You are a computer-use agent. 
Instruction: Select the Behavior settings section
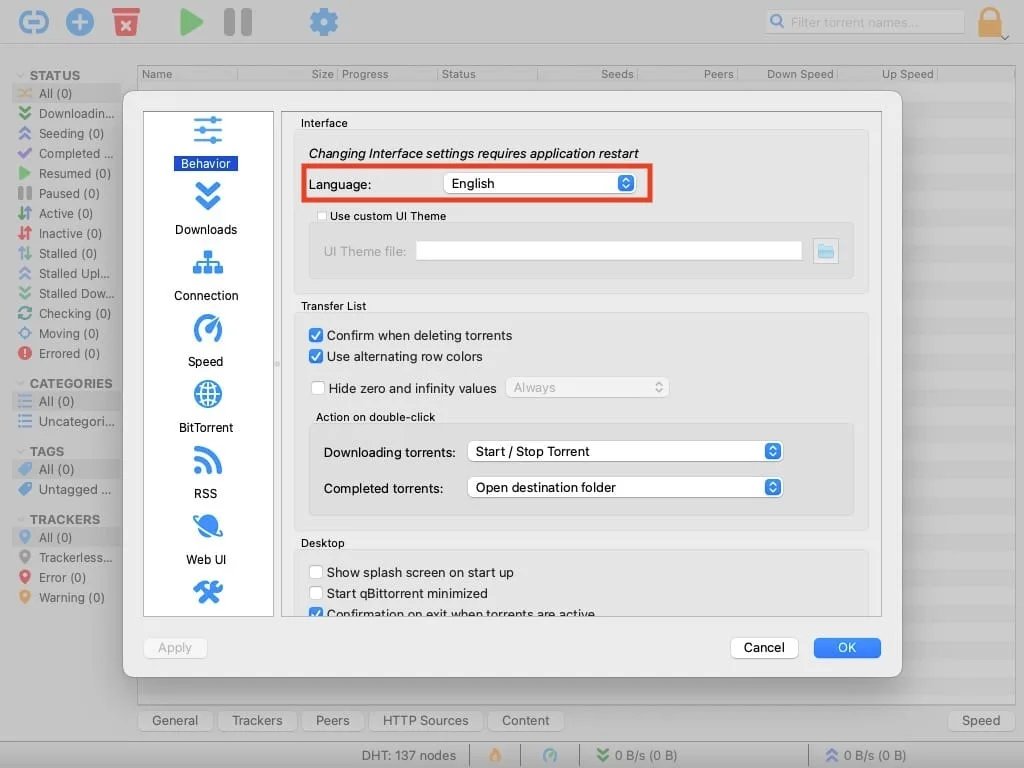206,143
